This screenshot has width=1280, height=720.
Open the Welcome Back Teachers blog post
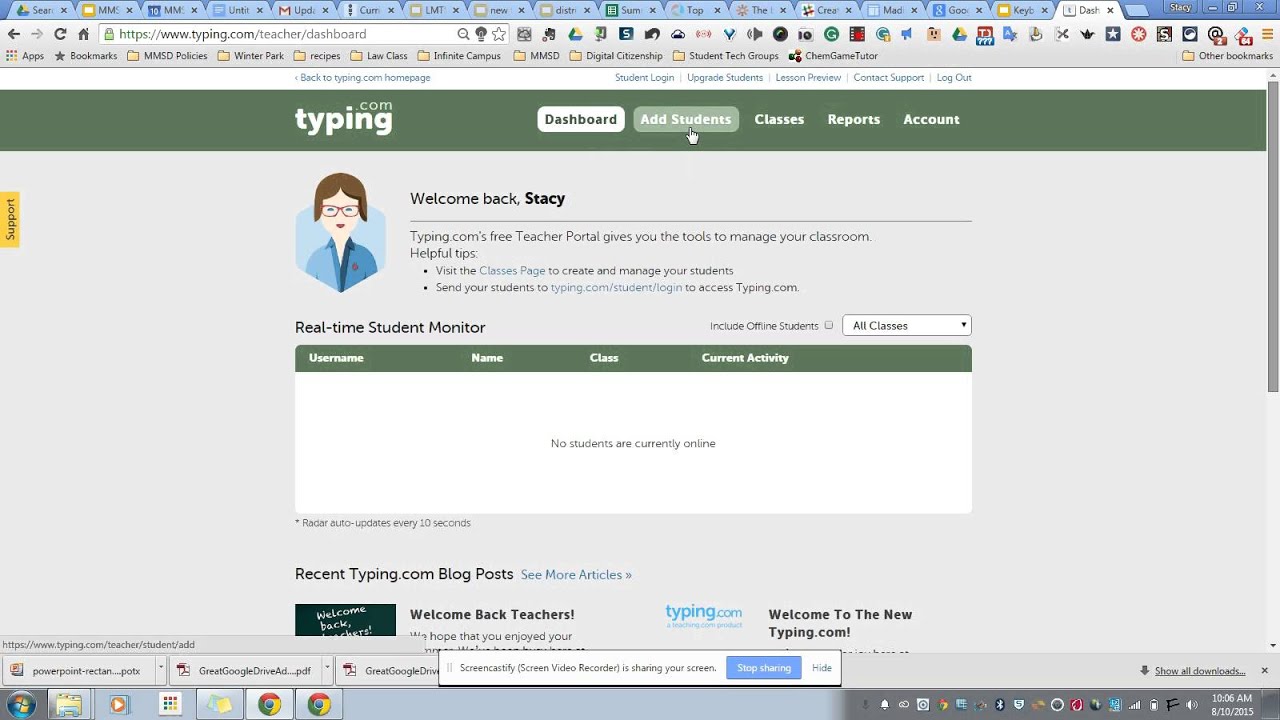pos(492,615)
